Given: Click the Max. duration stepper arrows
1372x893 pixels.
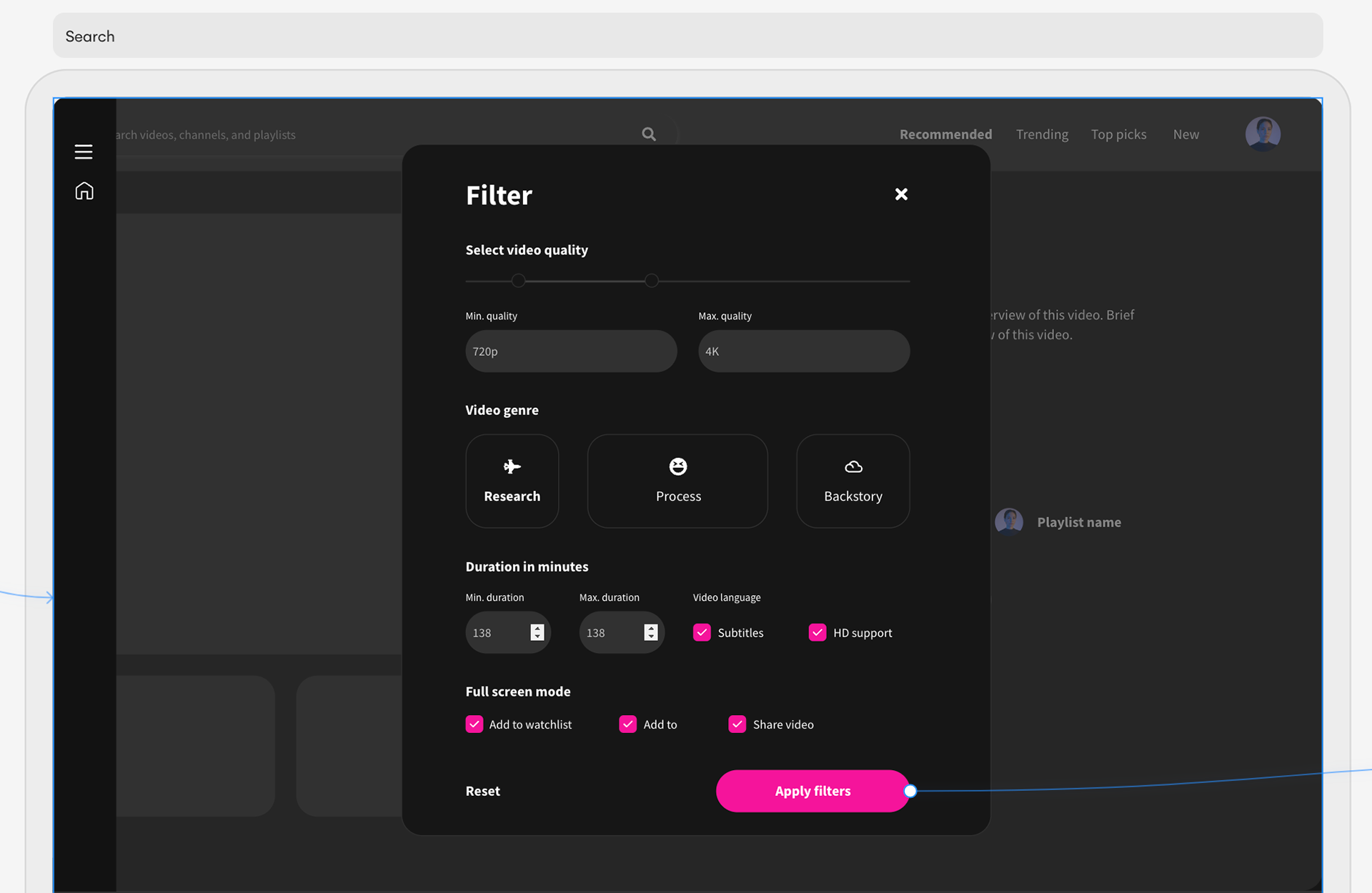Looking at the screenshot, I should [650, 632].
